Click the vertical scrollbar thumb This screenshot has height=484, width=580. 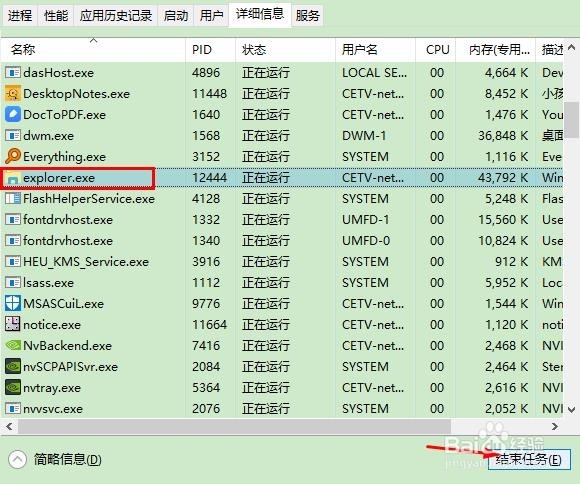(x=571, y=119)
